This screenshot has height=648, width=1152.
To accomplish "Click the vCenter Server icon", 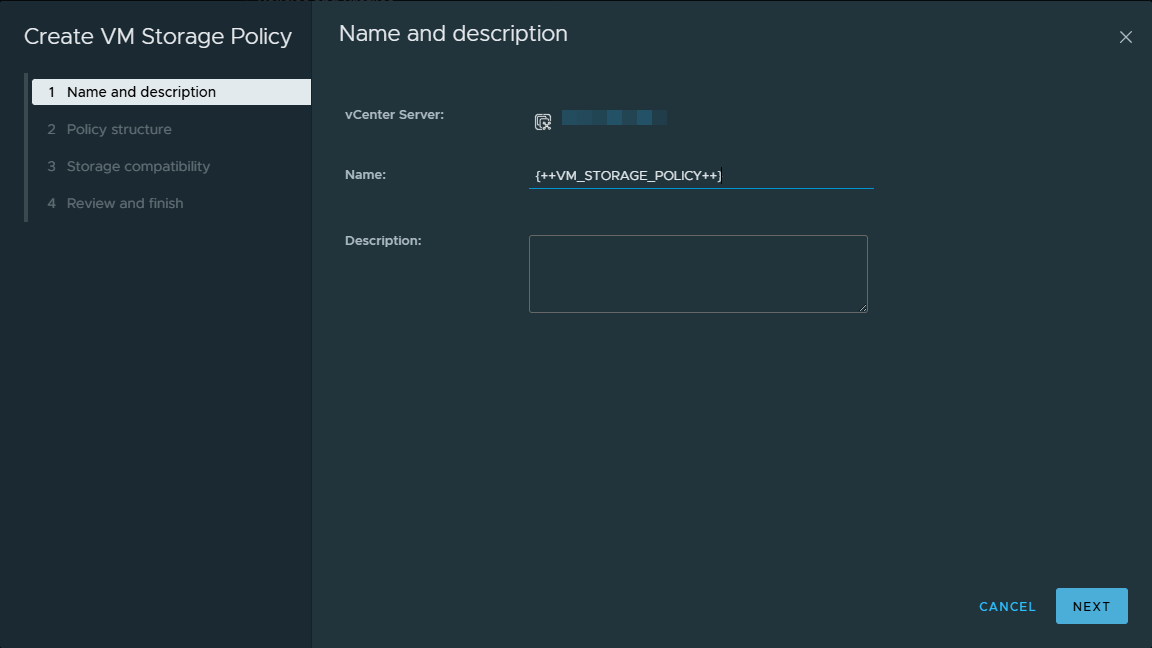I will (542, 122).
